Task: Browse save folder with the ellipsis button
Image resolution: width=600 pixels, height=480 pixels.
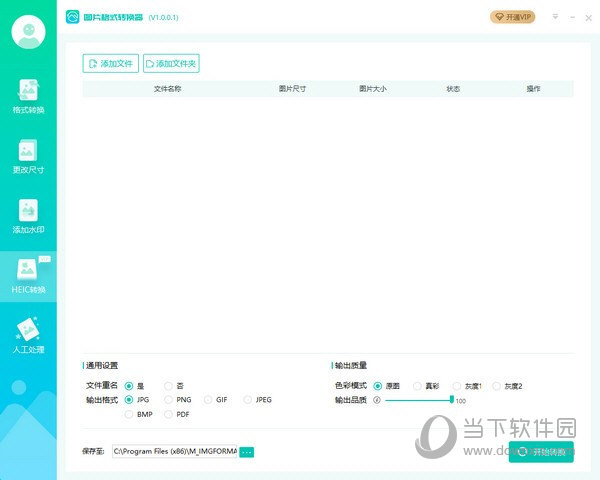Action: (246, 452)
